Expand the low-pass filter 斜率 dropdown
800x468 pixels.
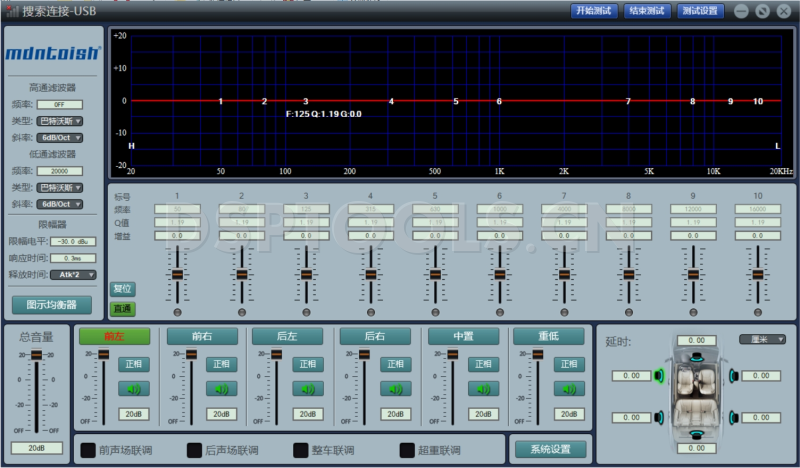[59, 204]
